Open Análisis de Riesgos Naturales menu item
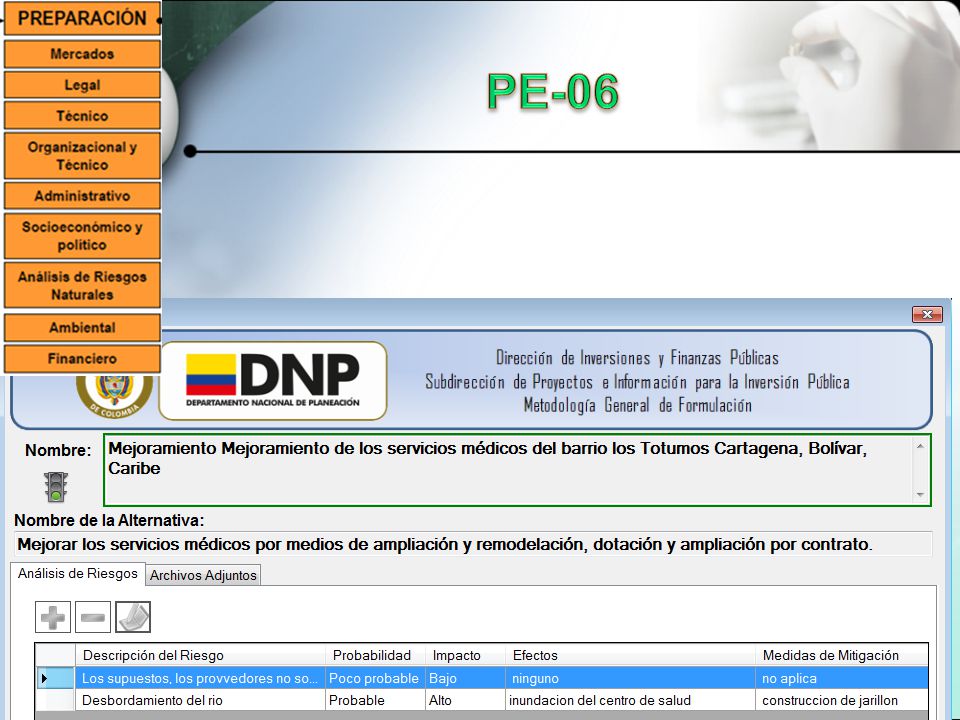The image size is (960, 720). [82, 285]
